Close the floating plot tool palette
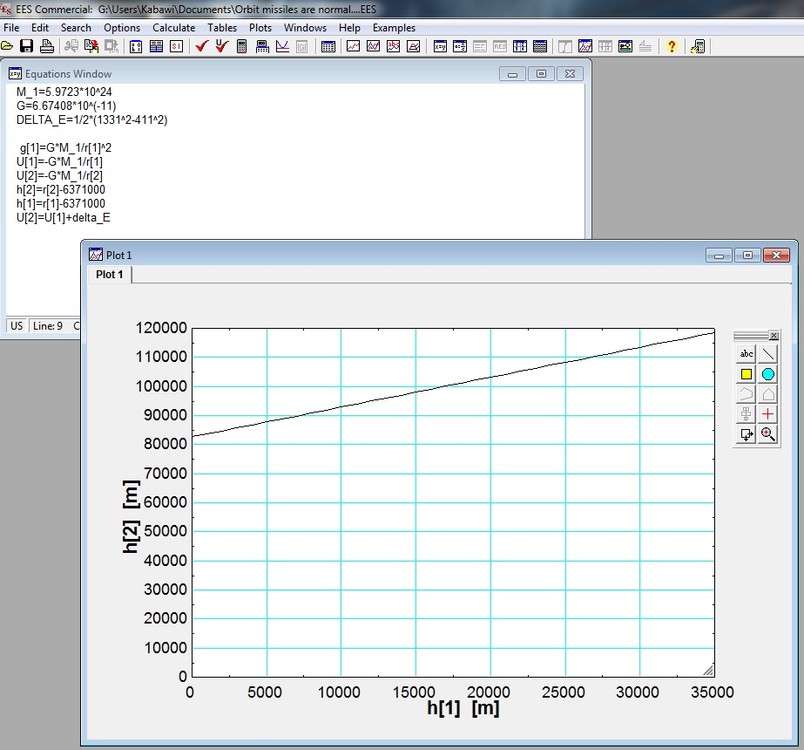Image resolution: width=804 pixels, height=750 pixels. [x=773, y=336]
